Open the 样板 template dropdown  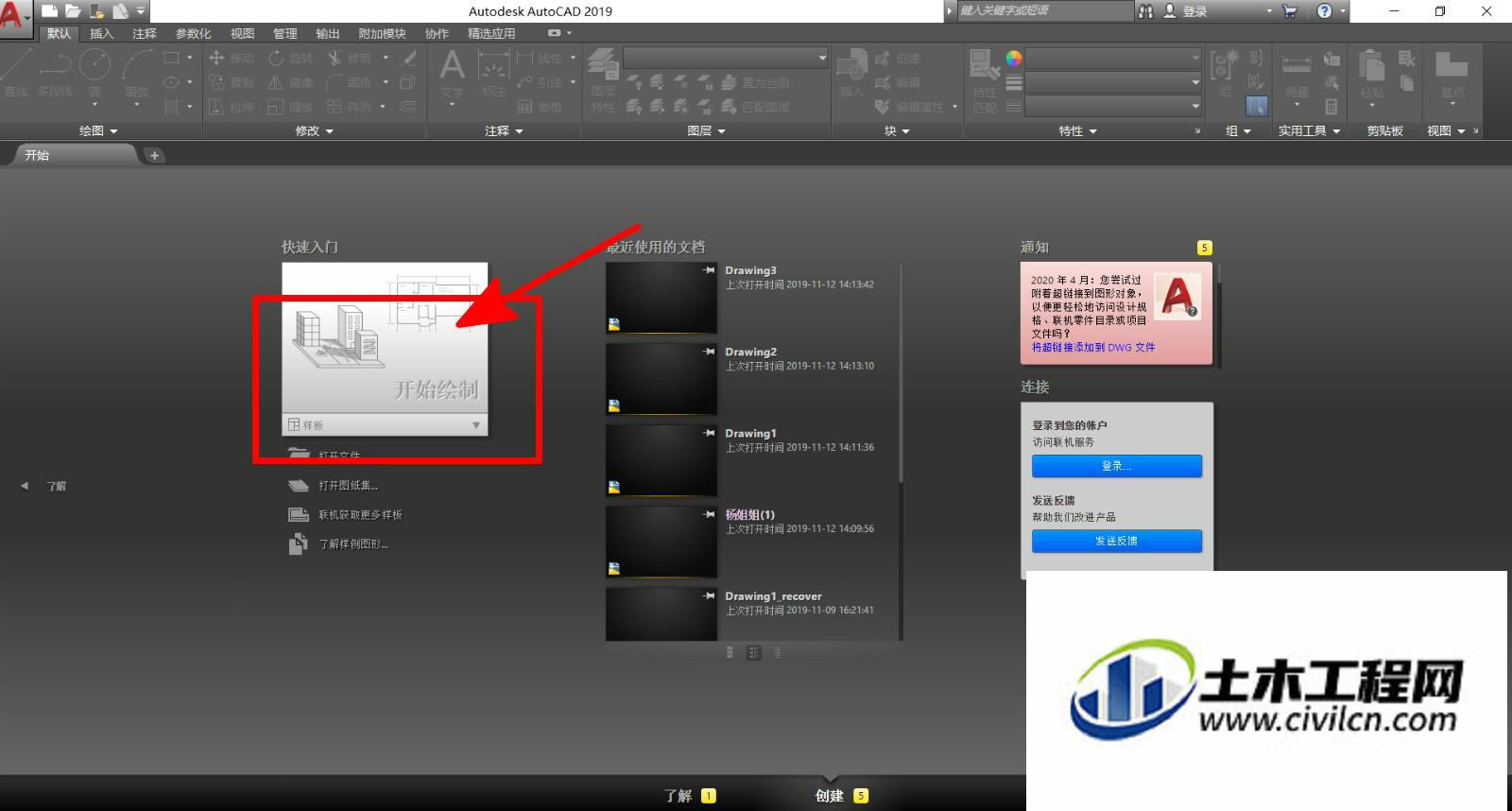pos(385,425)
